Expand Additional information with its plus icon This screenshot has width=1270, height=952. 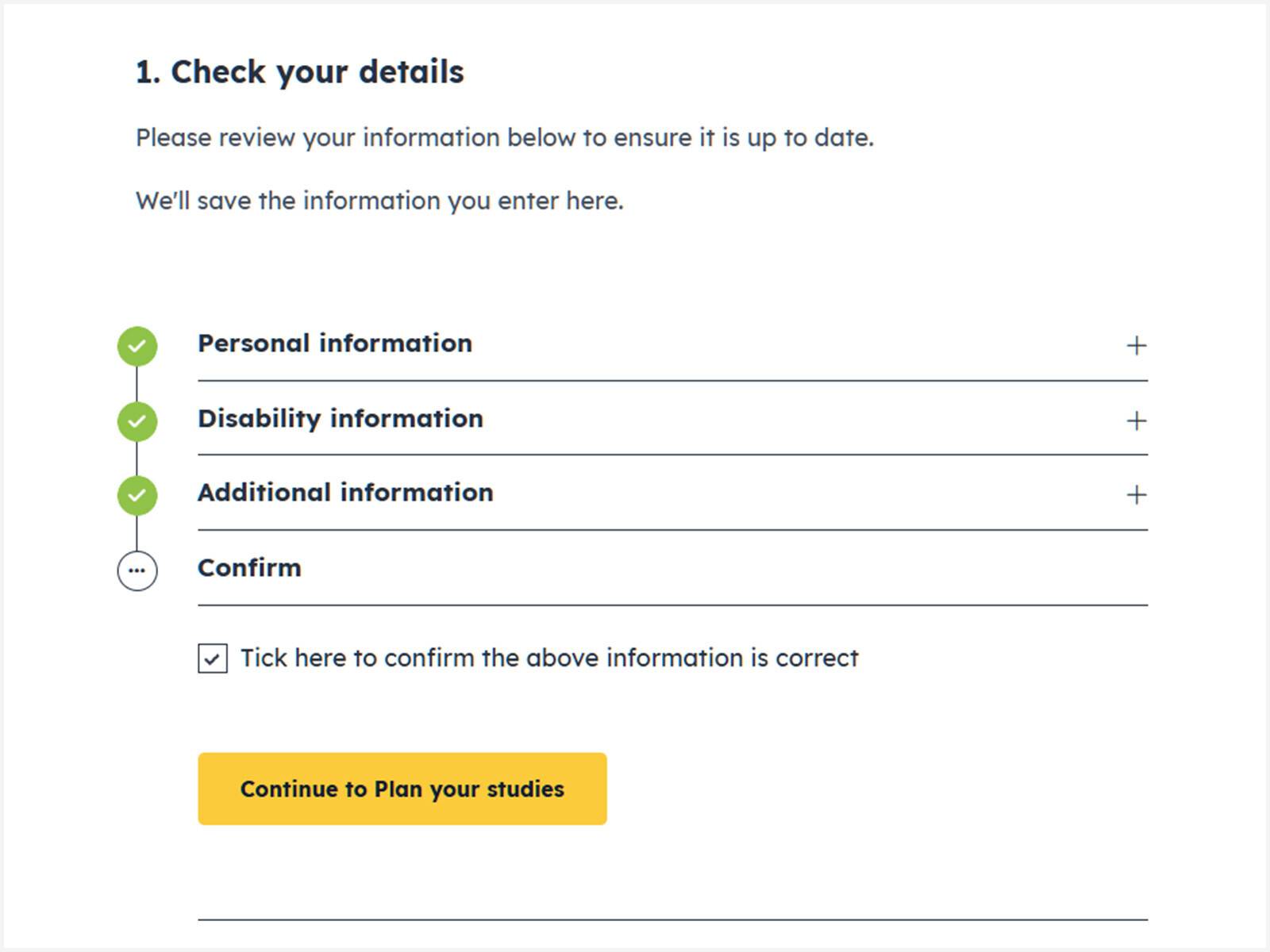point(1136,495)
